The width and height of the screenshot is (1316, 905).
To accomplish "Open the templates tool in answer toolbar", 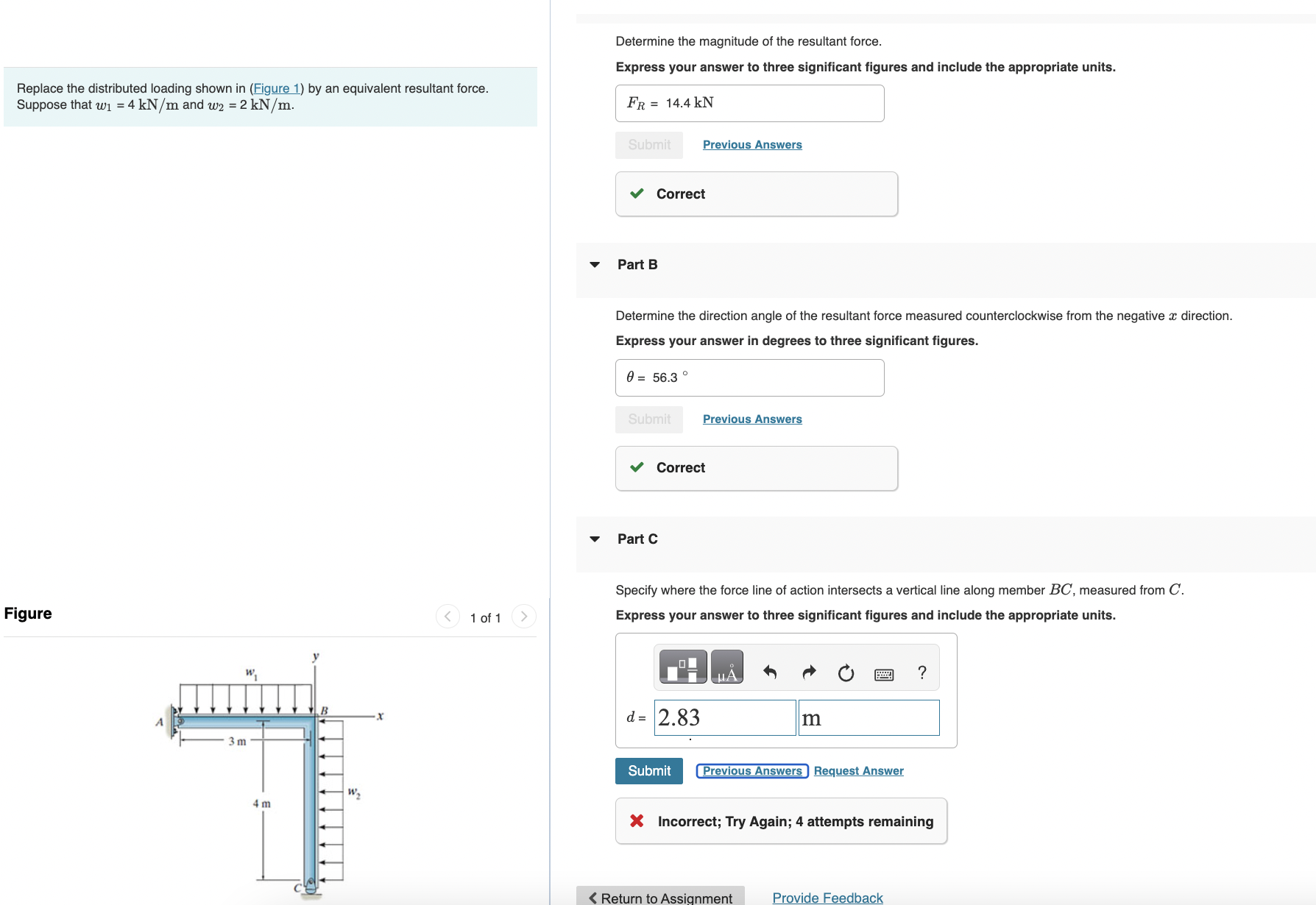I will coord(683,667).
